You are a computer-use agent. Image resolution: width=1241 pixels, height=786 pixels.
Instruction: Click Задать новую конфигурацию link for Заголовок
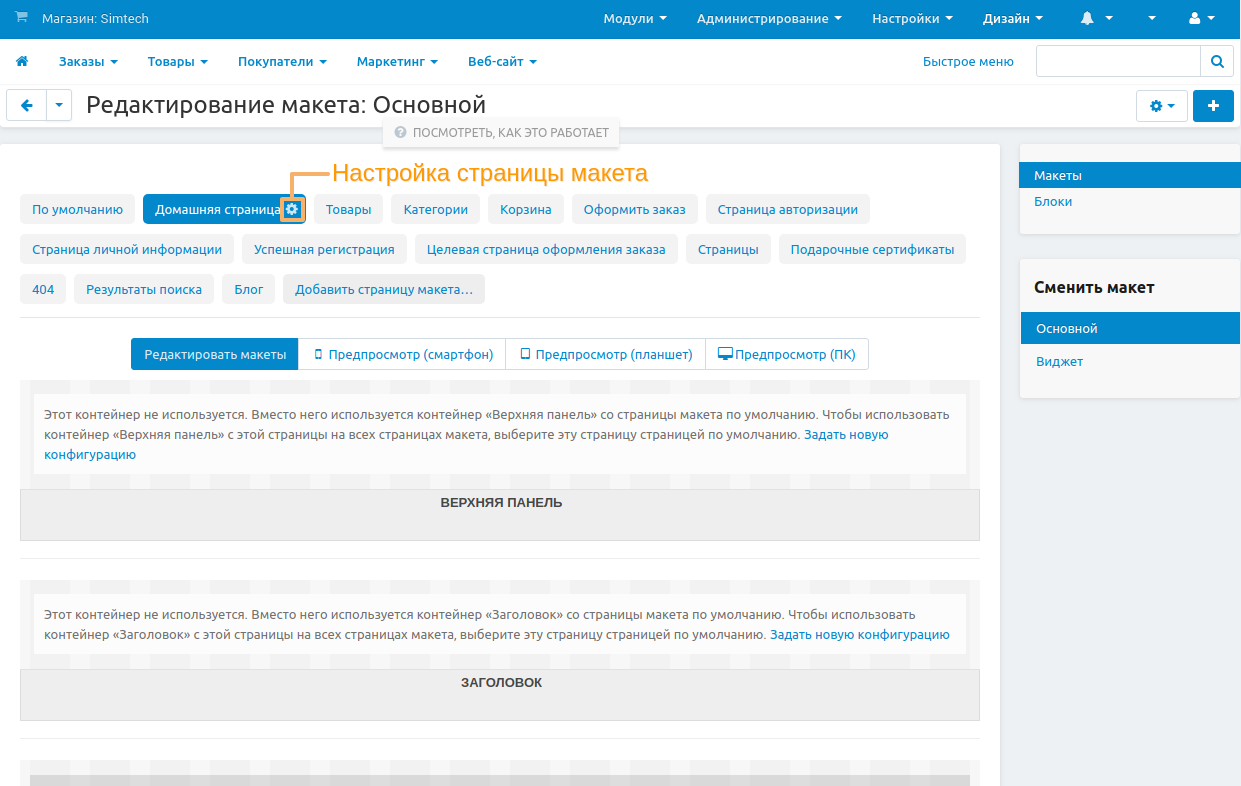[x=859, y=635]
